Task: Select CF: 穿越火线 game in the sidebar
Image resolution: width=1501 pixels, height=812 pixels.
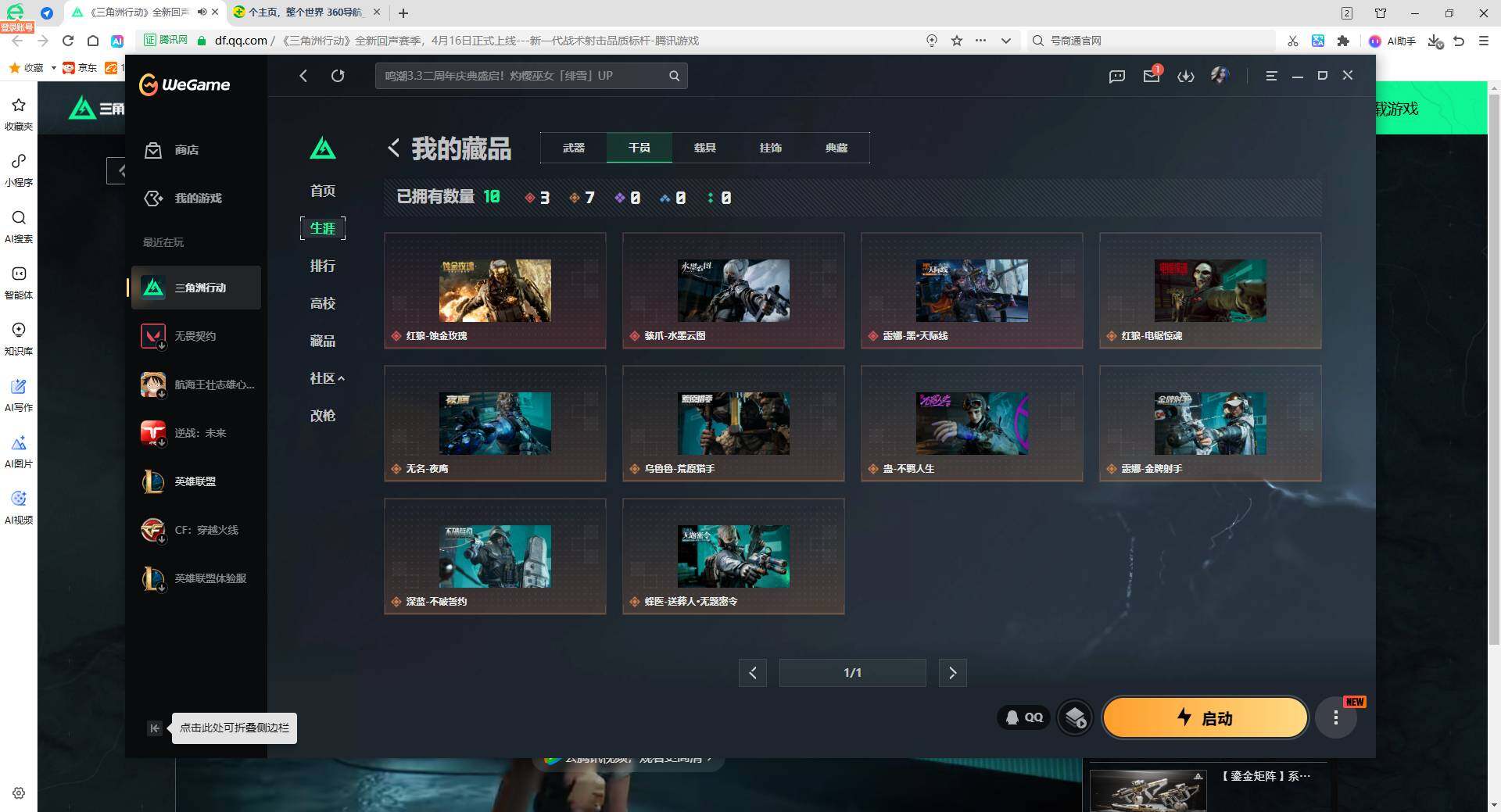Action: (x=195, y=530)
